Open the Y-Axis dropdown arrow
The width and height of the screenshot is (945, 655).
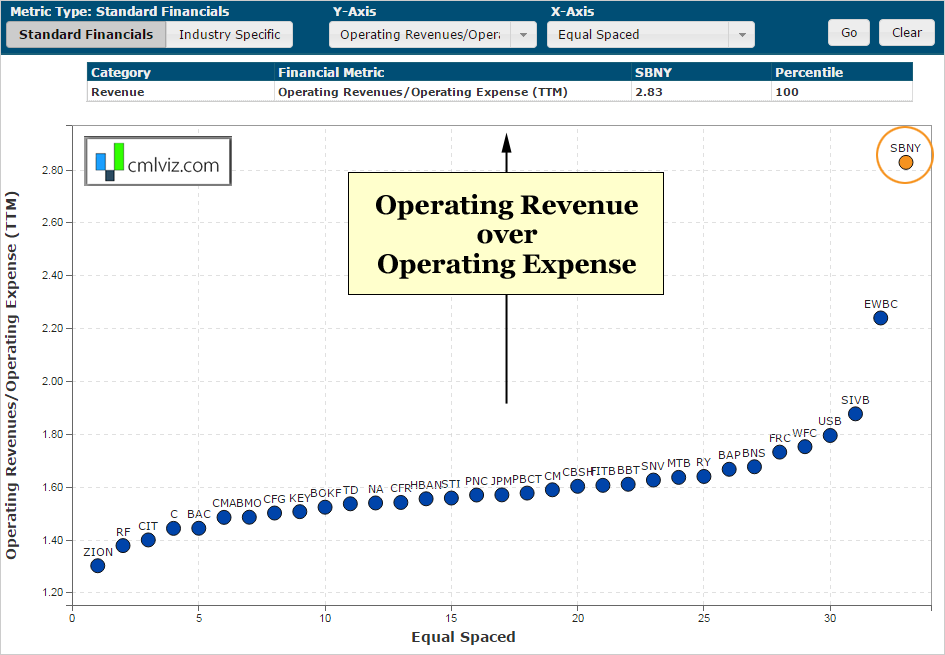pyautogui.click(x=524, y=35)
